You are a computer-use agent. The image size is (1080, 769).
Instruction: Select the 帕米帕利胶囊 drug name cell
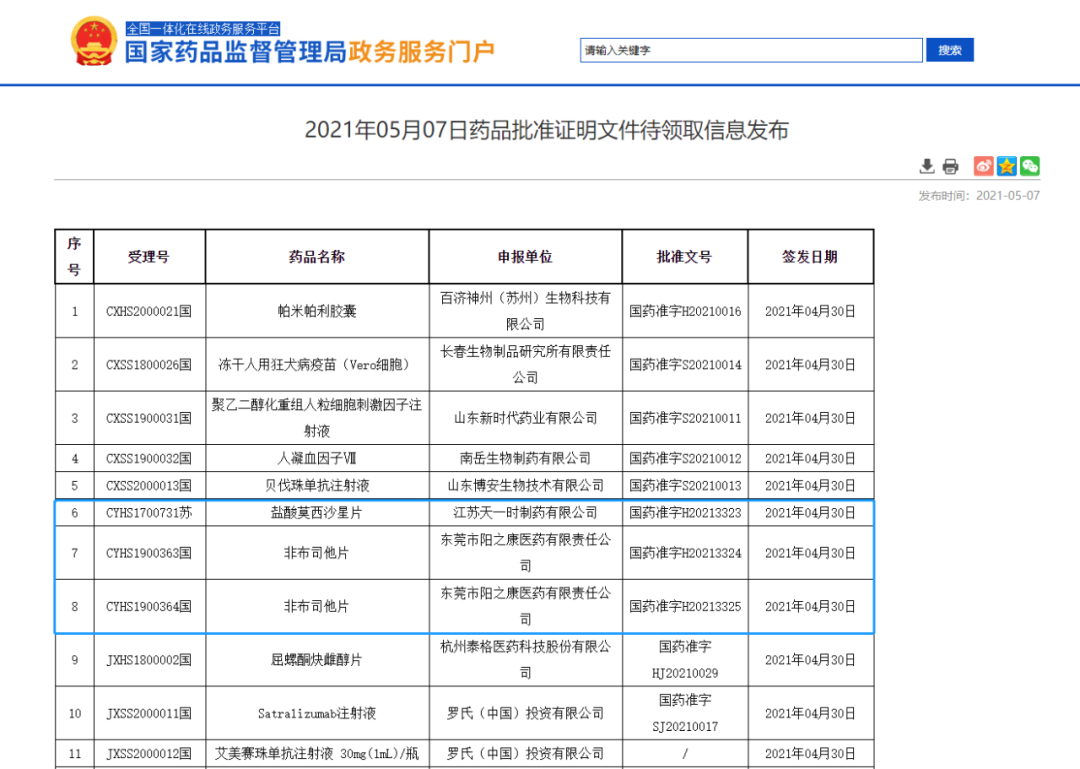click(317, 311)
